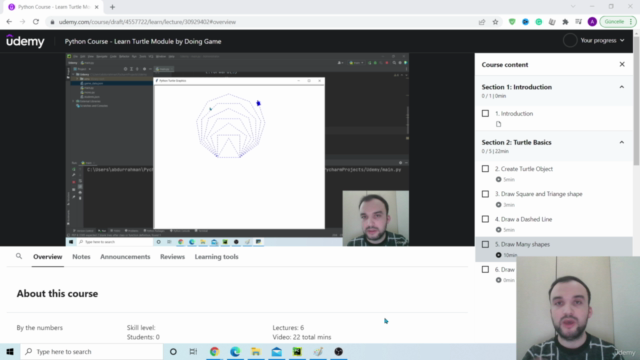640x360 pixels.
Task: Open Cortana circle icon in taskbar
Action: point(173,351)
